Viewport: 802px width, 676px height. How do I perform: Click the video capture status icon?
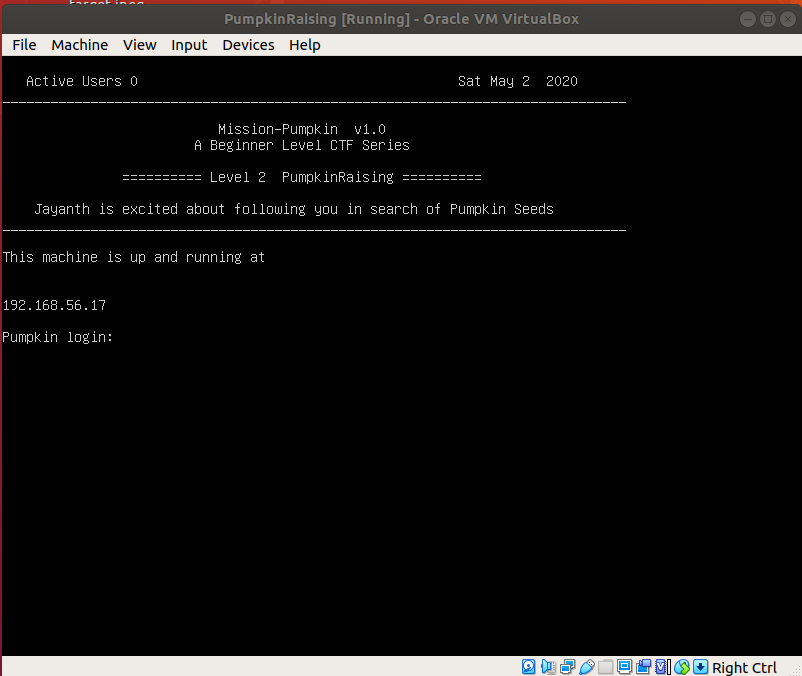pyautogui.click(x=643, y=667)
